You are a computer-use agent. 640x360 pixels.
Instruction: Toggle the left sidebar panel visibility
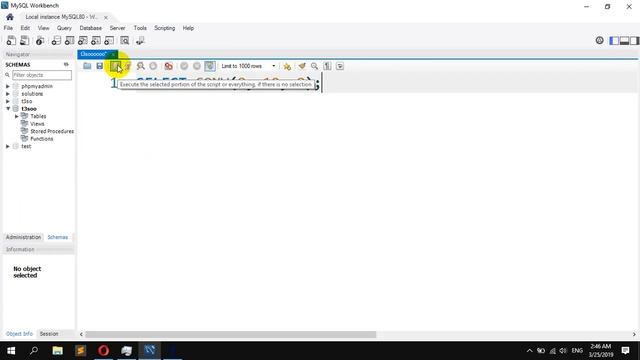click(614, 40)
